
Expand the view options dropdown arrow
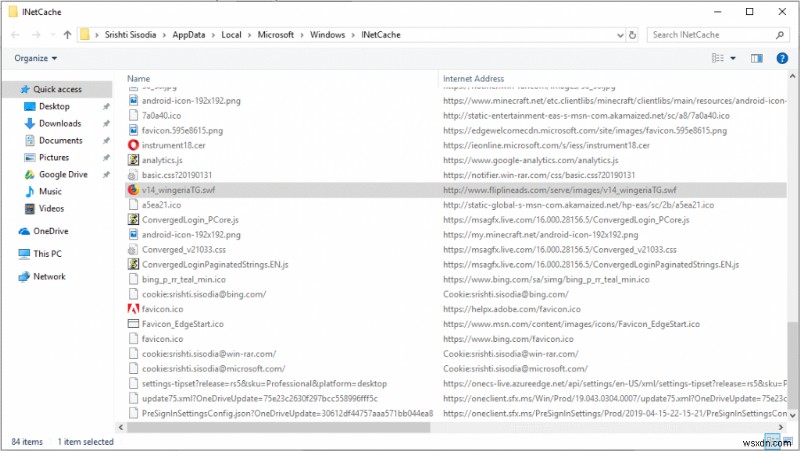point(734,58)
